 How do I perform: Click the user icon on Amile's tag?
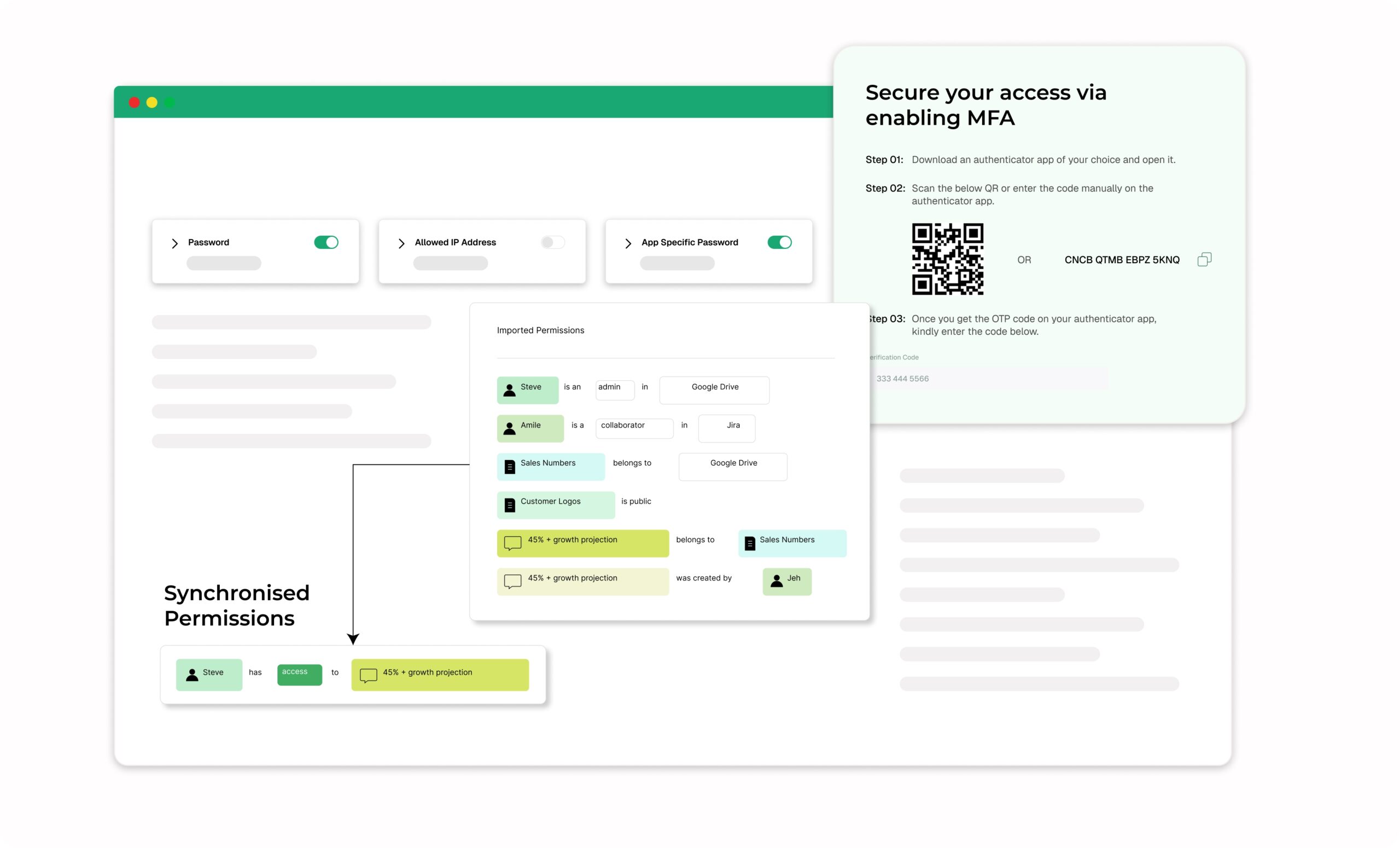click(510, 428)
